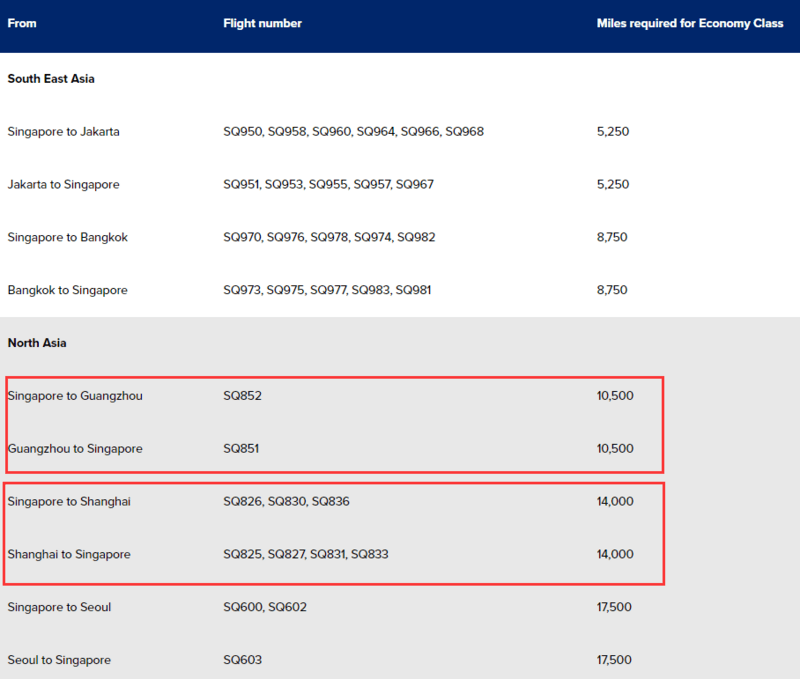Image resolution: width=800 pixels, height=679 pixels.
Task: Click the 'Singapore to Seoul' route
Action: (59, 607)
